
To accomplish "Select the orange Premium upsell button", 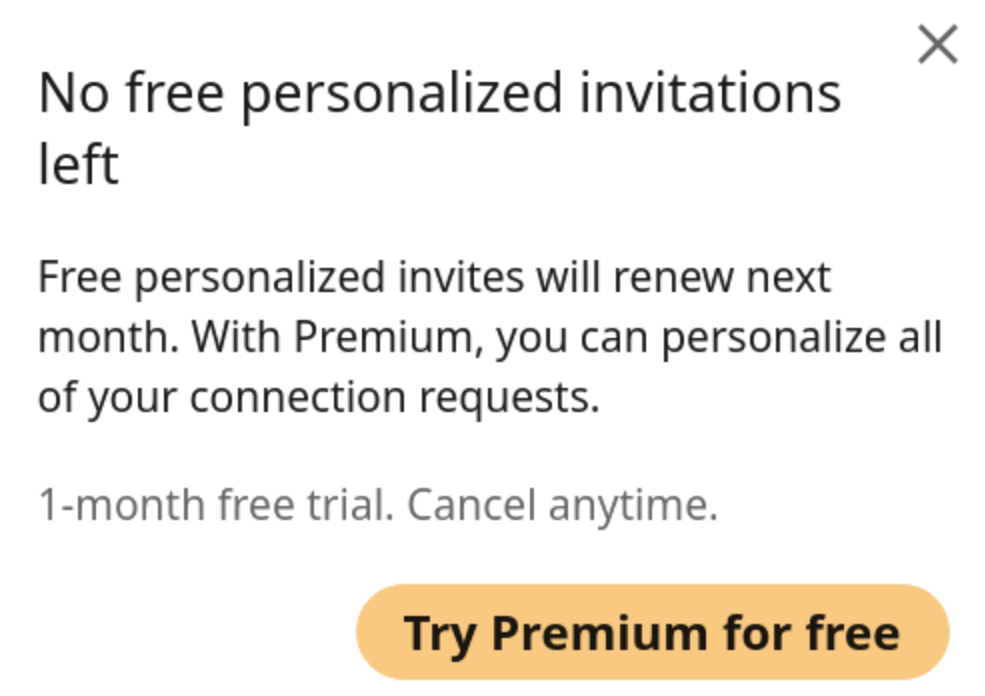I will tap(652, 632).
